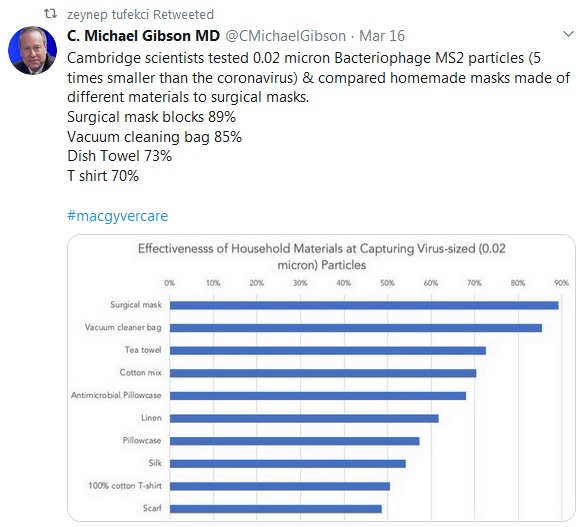Open the zeynep tufekci Retweeted link

[140, 14]
